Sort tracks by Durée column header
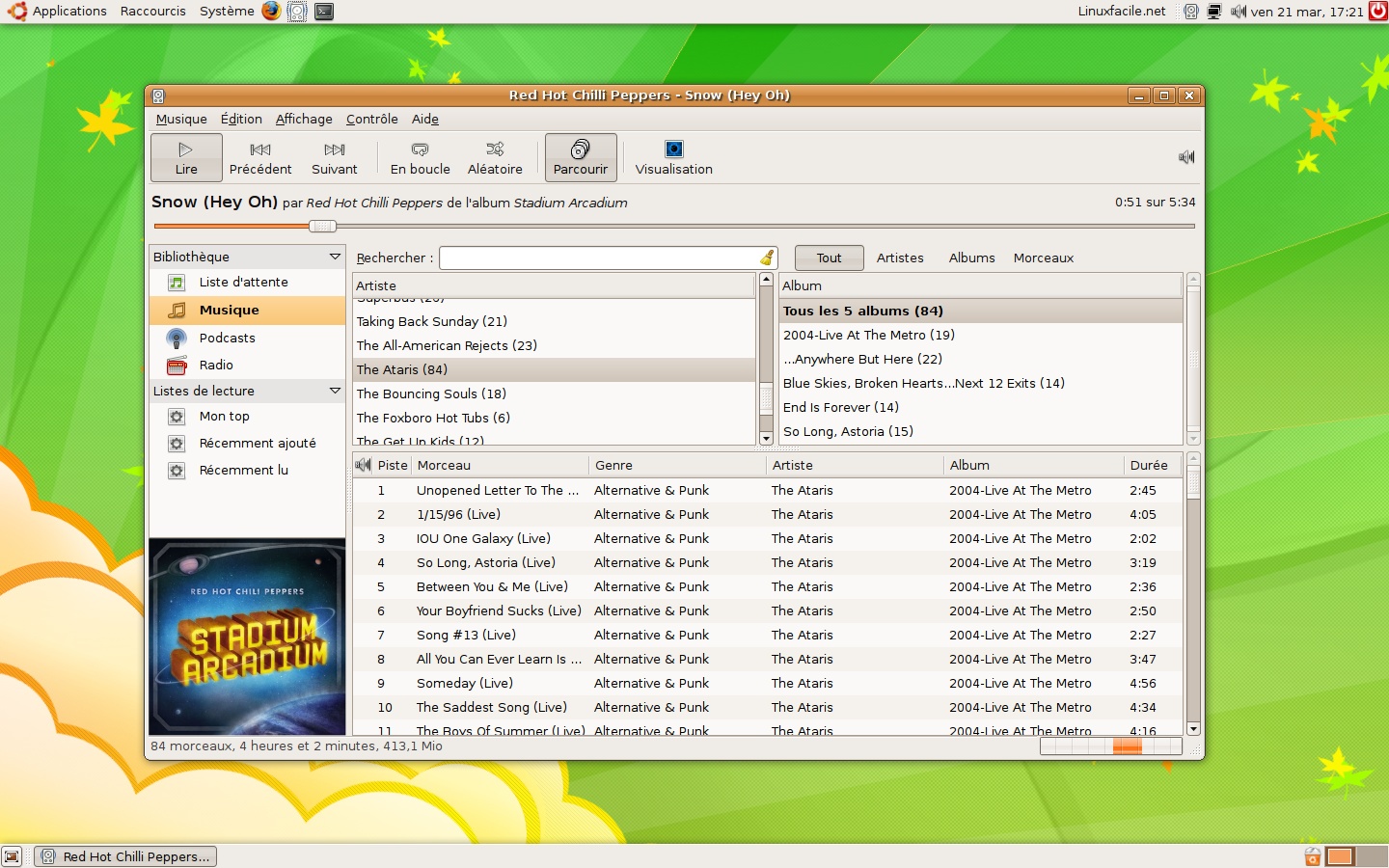Screen dimensions: 1389x868 click(1153, 465)
